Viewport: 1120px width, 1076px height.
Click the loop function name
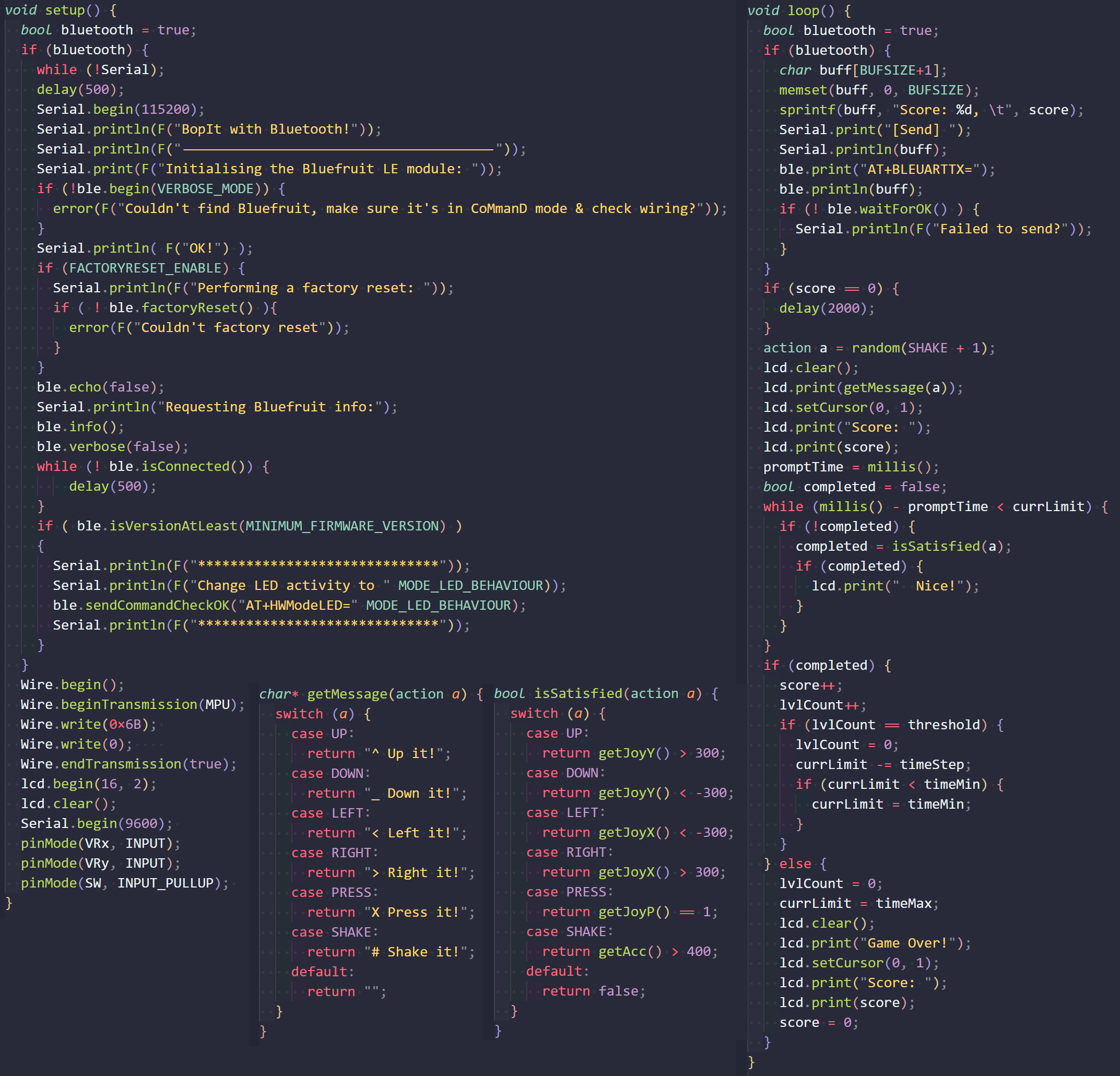tap(803, 11)
